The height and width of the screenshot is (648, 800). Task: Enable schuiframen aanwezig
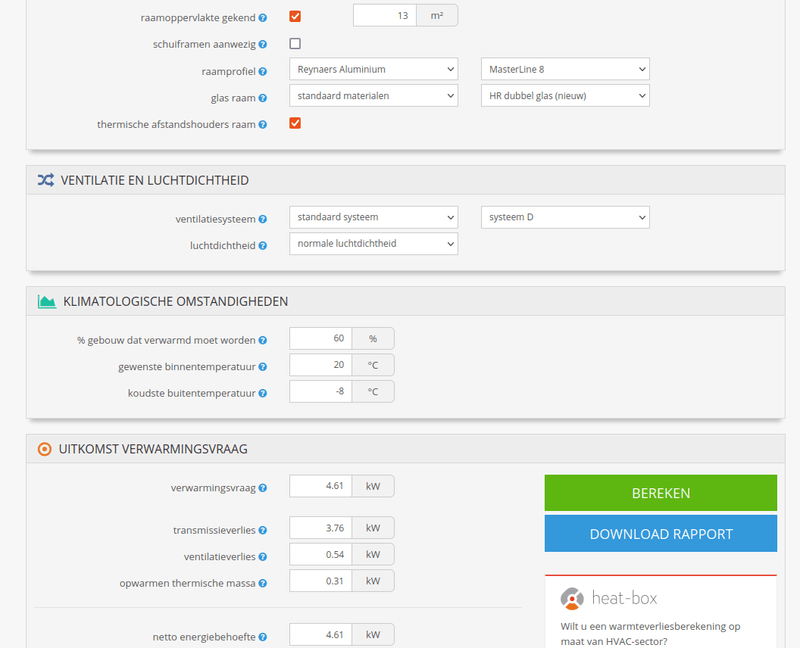coord(295,43)
